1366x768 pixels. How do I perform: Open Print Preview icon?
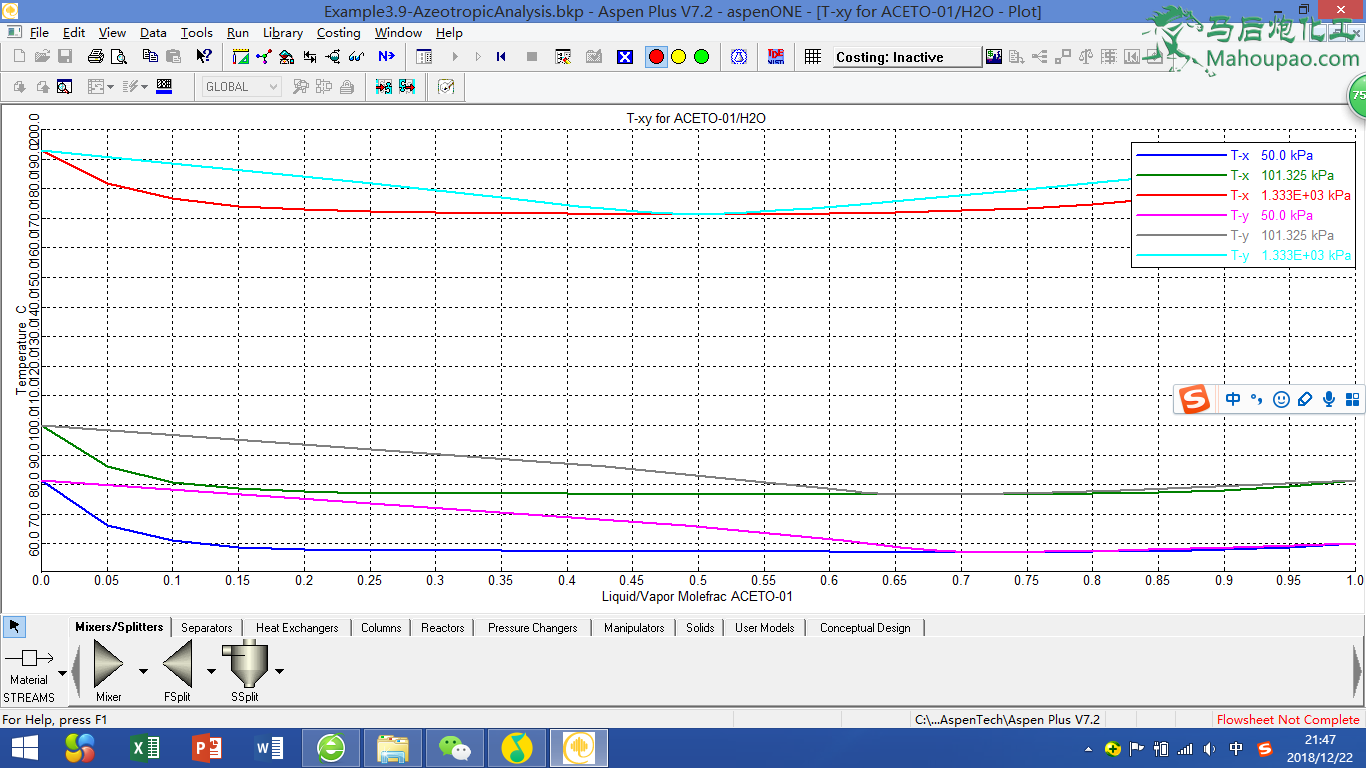click(119, 57)
